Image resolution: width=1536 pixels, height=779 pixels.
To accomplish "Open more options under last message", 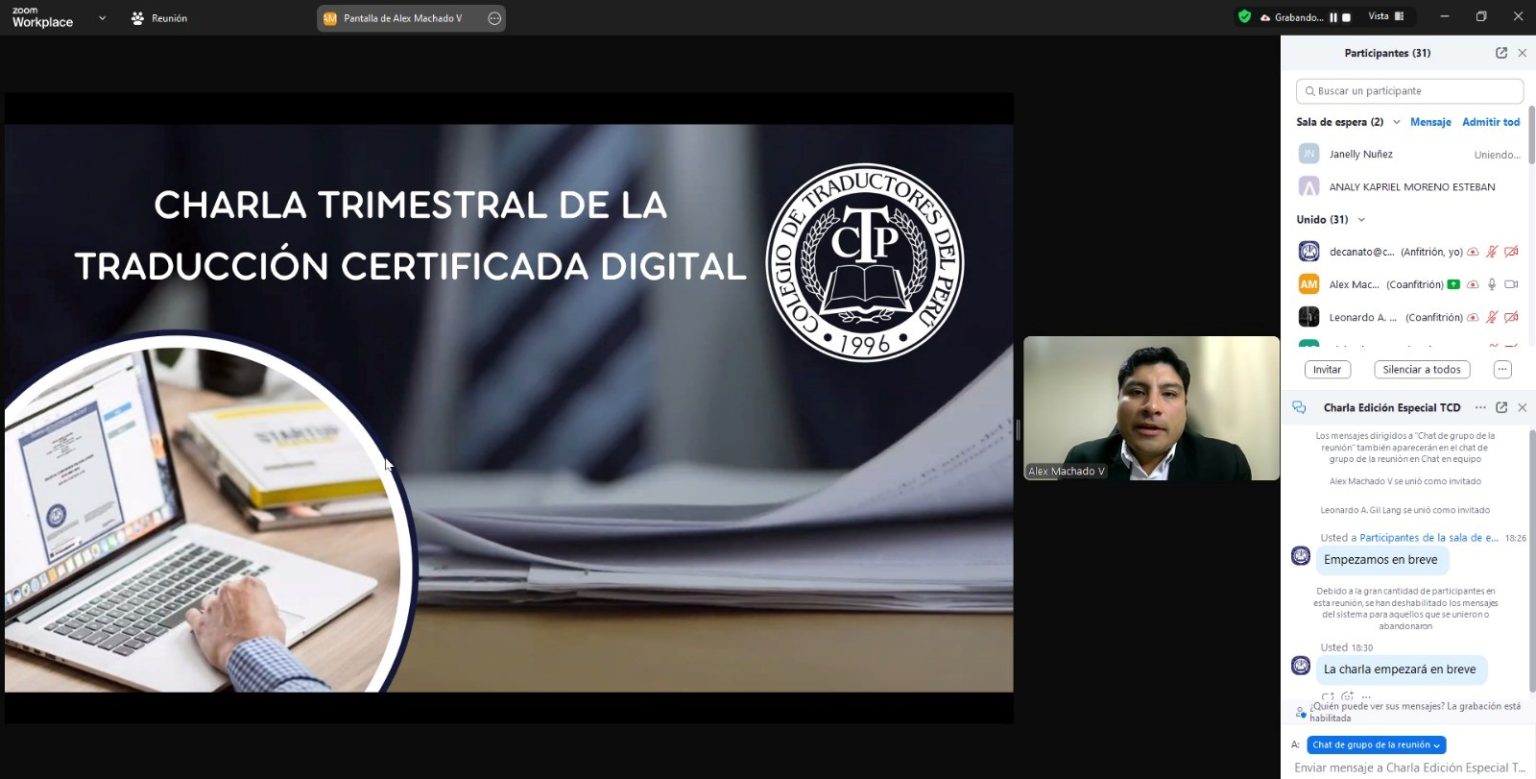I will (1366, 696).
